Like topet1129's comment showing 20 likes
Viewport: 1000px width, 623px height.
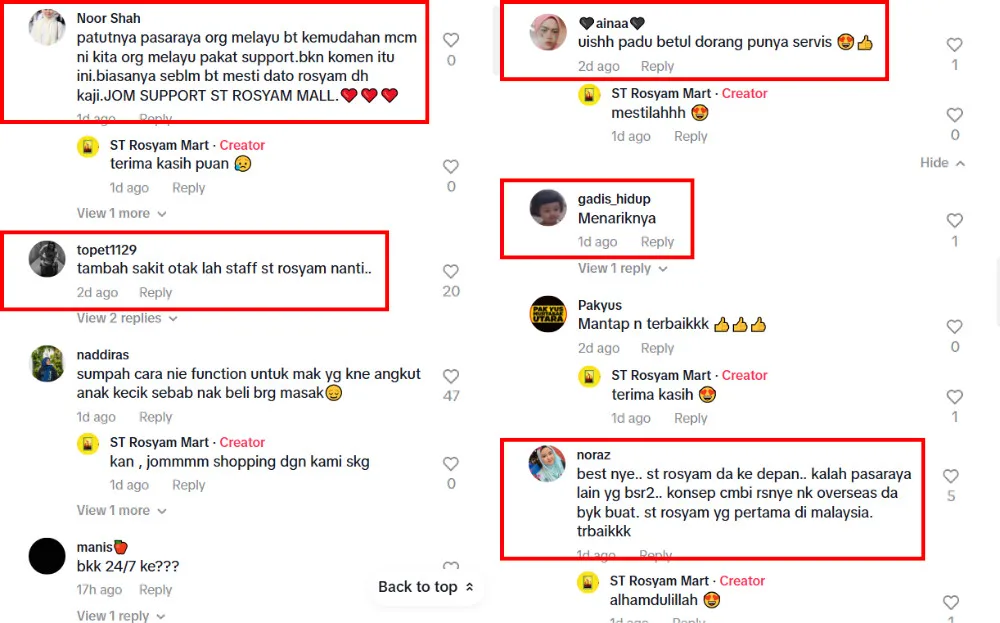[x=451, y=271]
